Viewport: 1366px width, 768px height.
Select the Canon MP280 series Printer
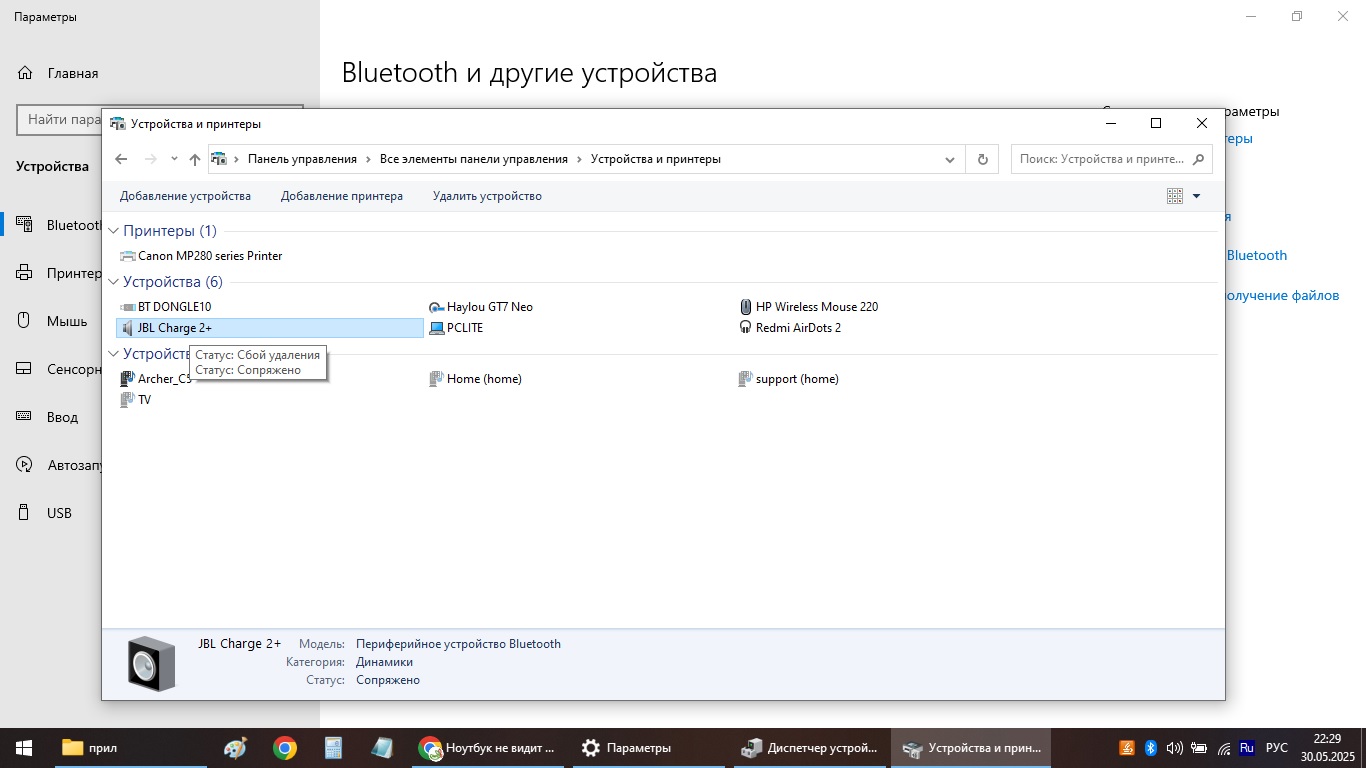pyautogui.click(x=200, y=256)
